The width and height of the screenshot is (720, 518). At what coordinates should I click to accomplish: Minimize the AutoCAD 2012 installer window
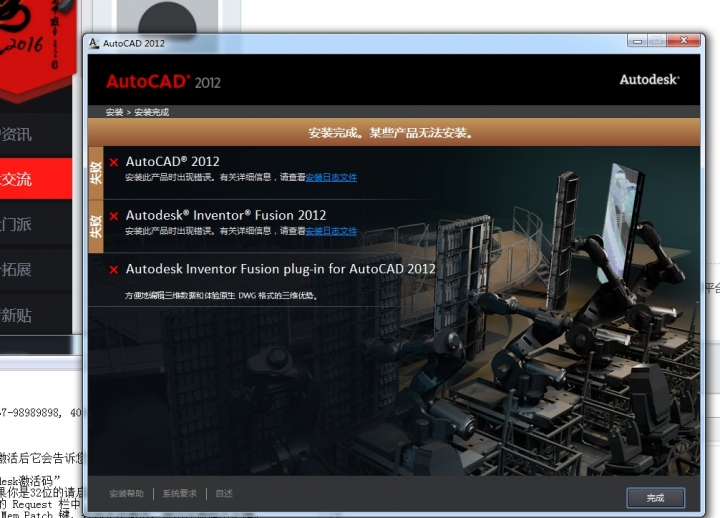click(x=636, y=41)
